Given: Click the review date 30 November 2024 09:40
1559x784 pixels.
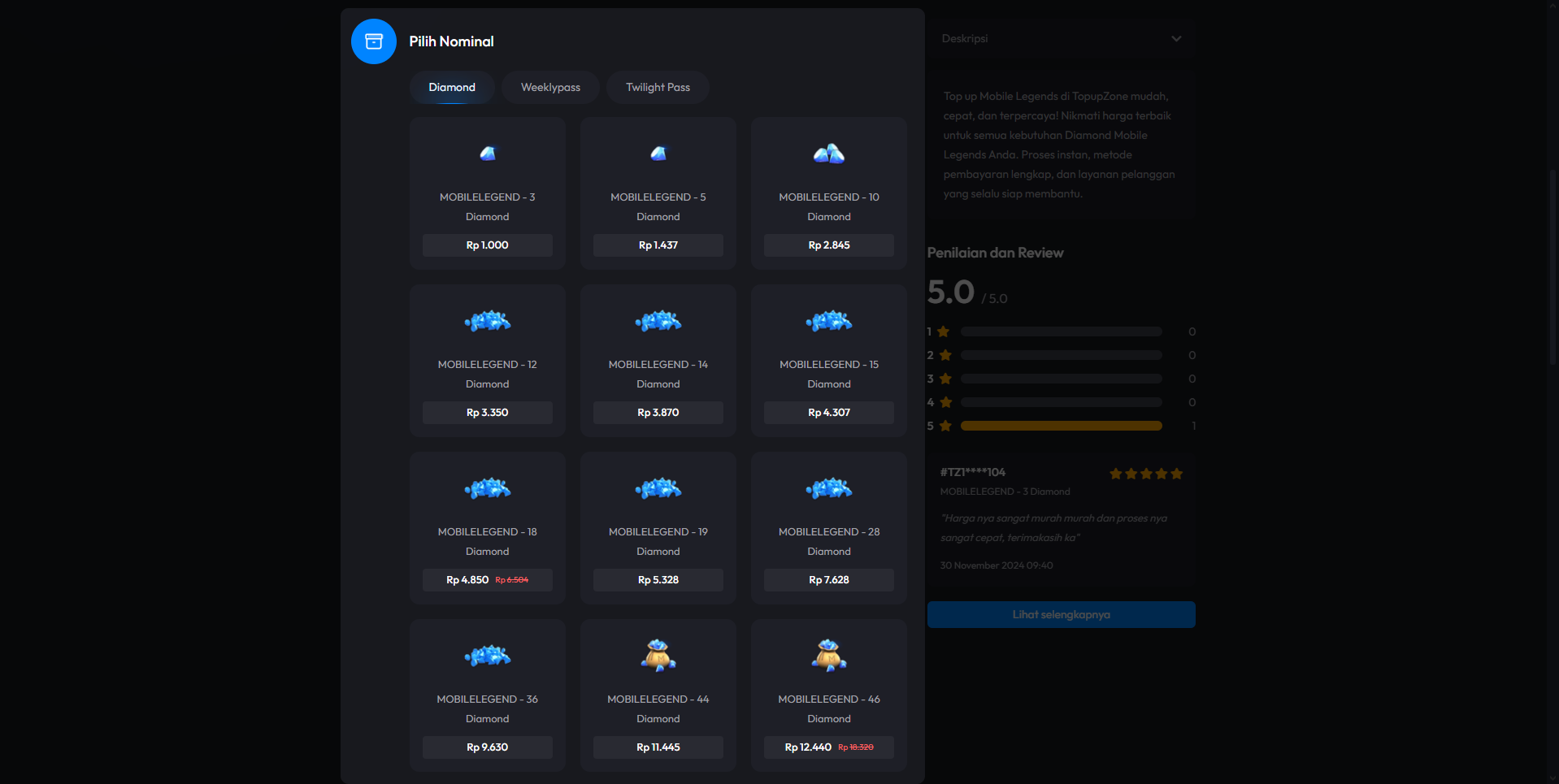Looking at the screenshot, I should pyautogui.click(x=997, y=565).
